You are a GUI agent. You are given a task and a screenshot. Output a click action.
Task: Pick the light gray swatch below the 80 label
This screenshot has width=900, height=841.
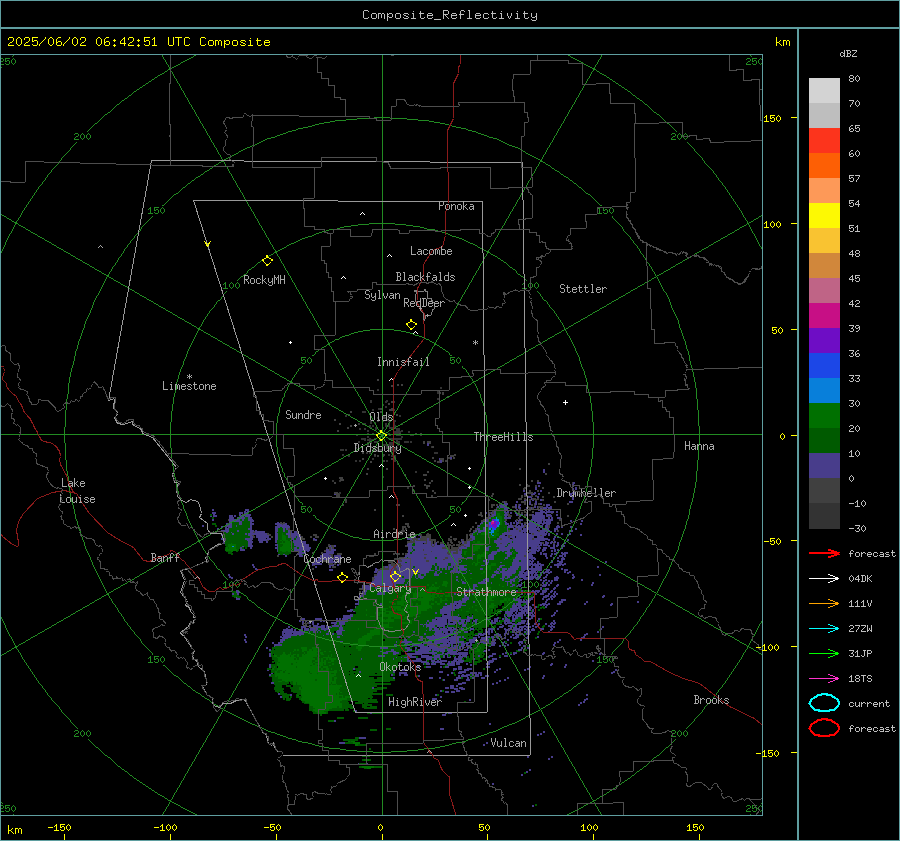824,91
